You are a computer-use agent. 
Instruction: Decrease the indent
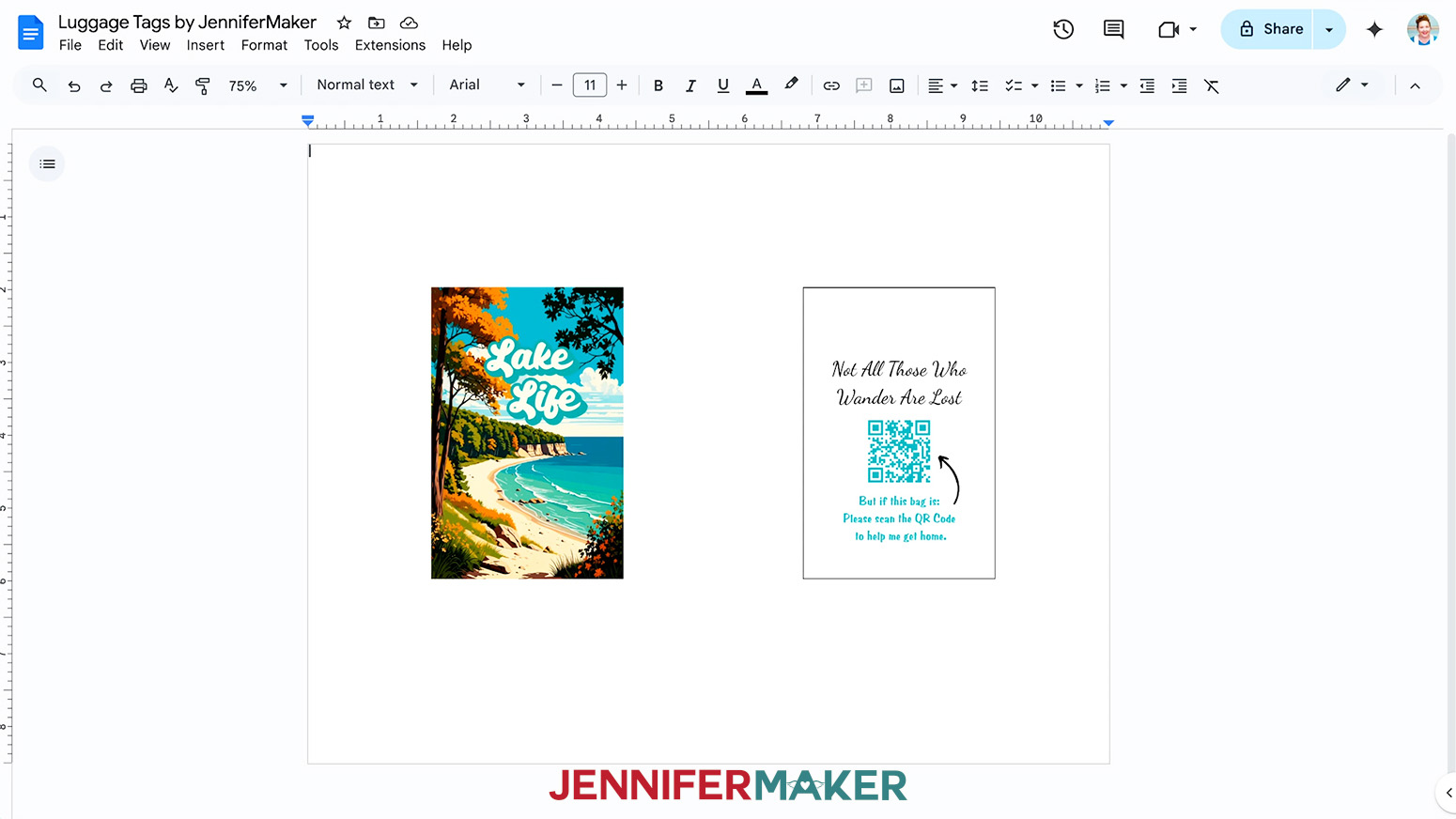[x=1147, y=85]
